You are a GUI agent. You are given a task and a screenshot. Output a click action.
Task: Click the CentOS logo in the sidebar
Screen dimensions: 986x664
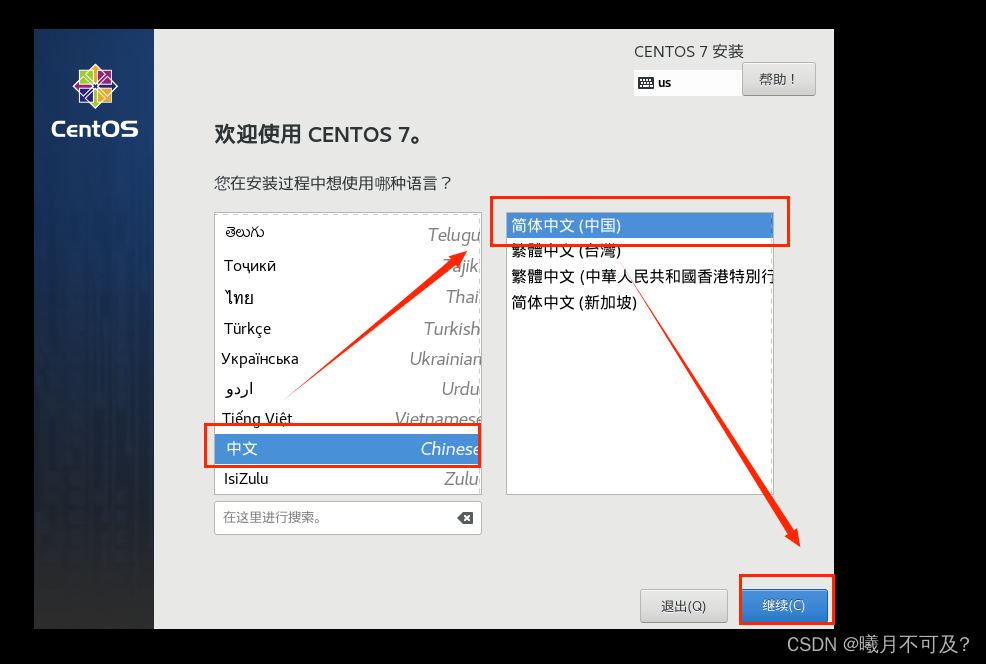click(x=95, y=101)
